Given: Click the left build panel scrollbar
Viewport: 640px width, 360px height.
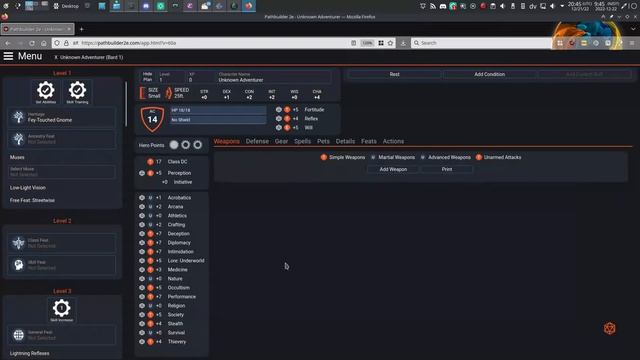Looking at the screenshot, I should click(x=126, y=104).
